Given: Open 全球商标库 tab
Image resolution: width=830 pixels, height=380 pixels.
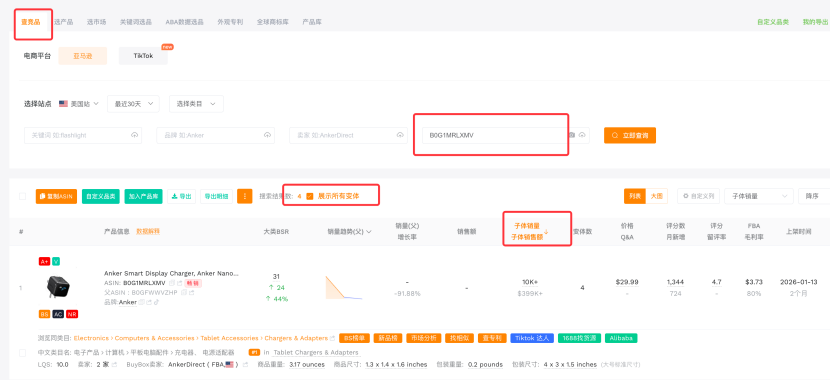Looking at the screenshot, I should pyautogui.click(x=273, y=22).
